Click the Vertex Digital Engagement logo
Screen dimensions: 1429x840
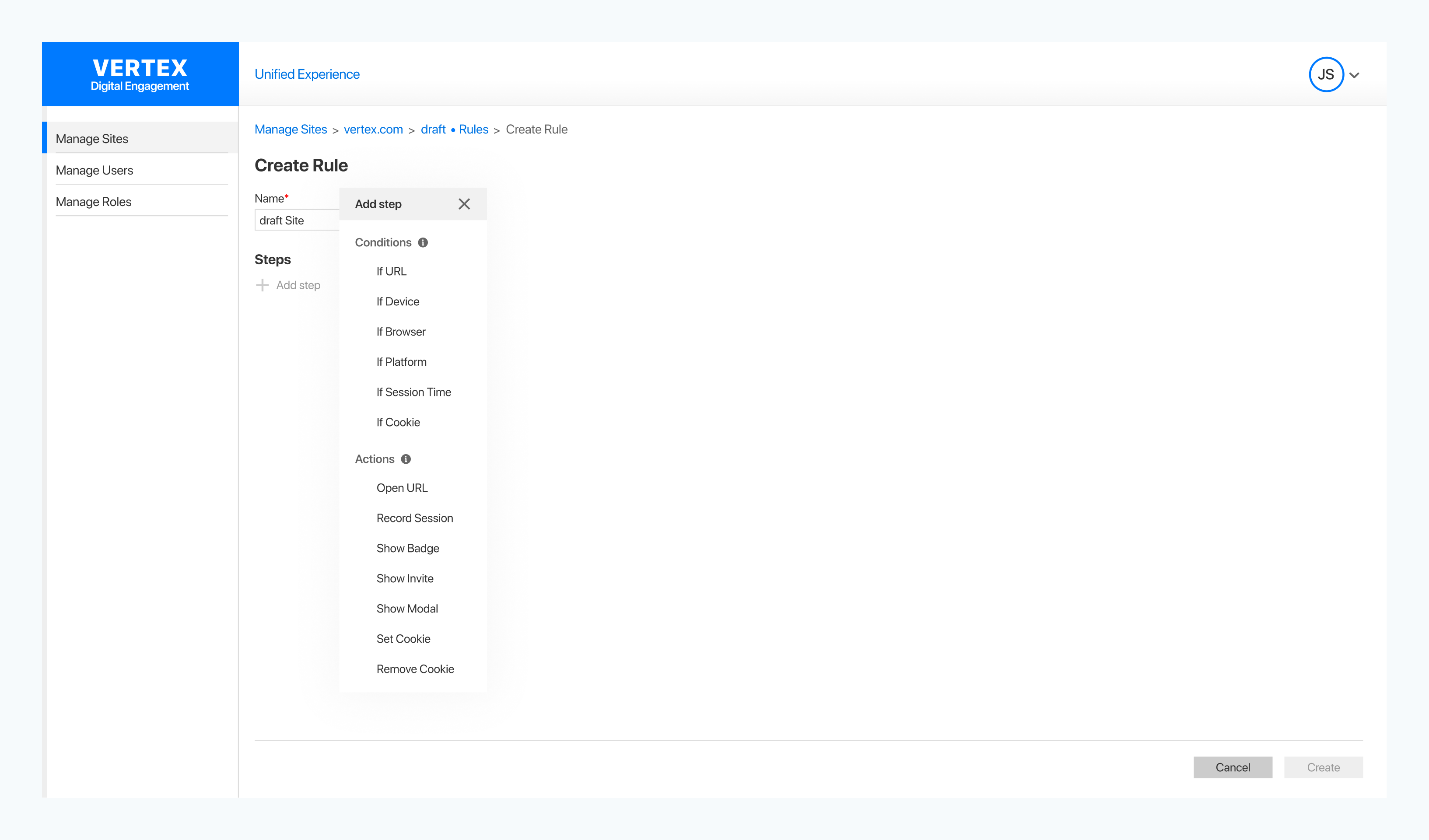tap(140, 74)
